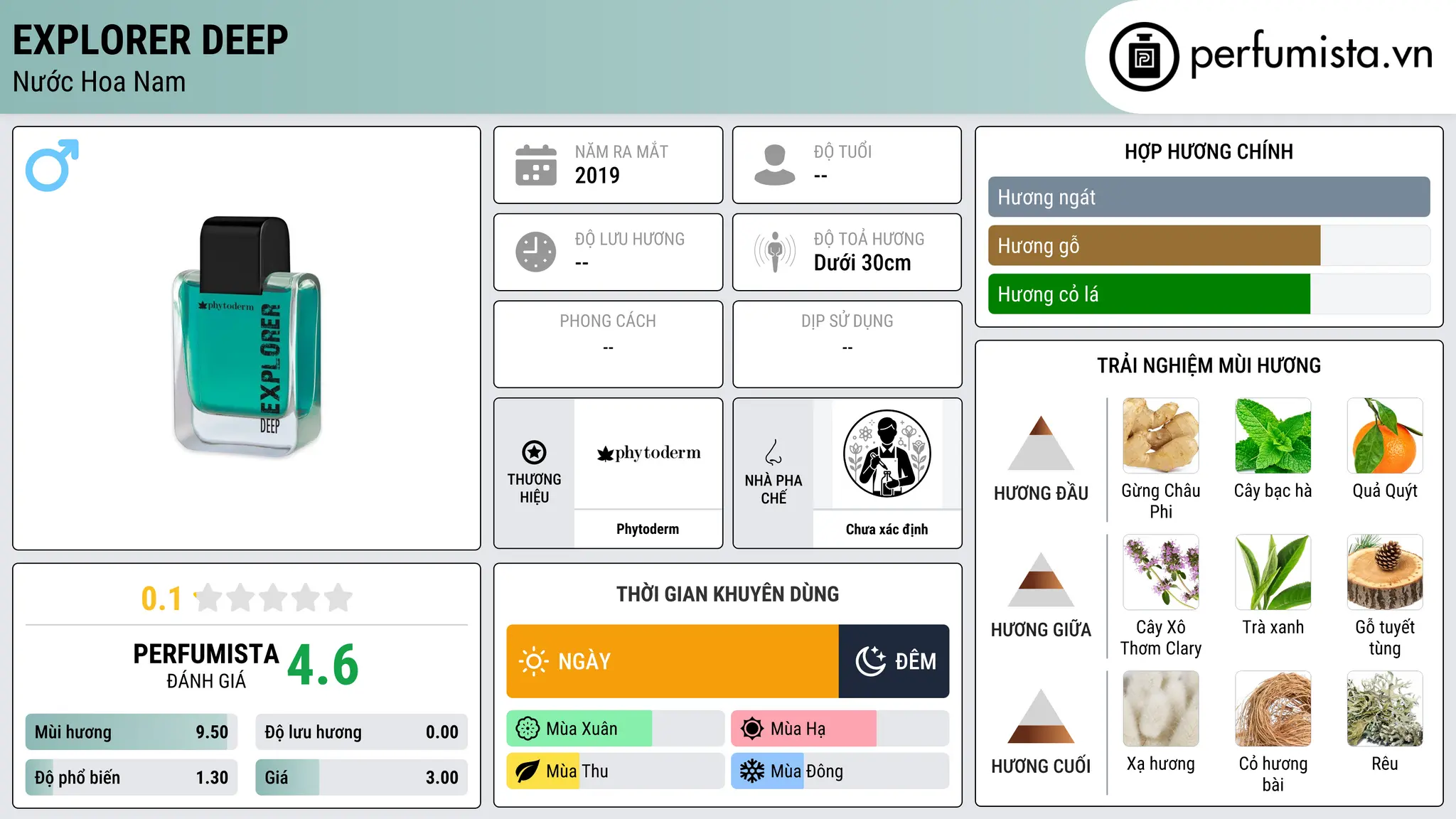The image size is (1456, 819).
Task: Open the Explorer Deep bottle image
Action: [246, 336]
